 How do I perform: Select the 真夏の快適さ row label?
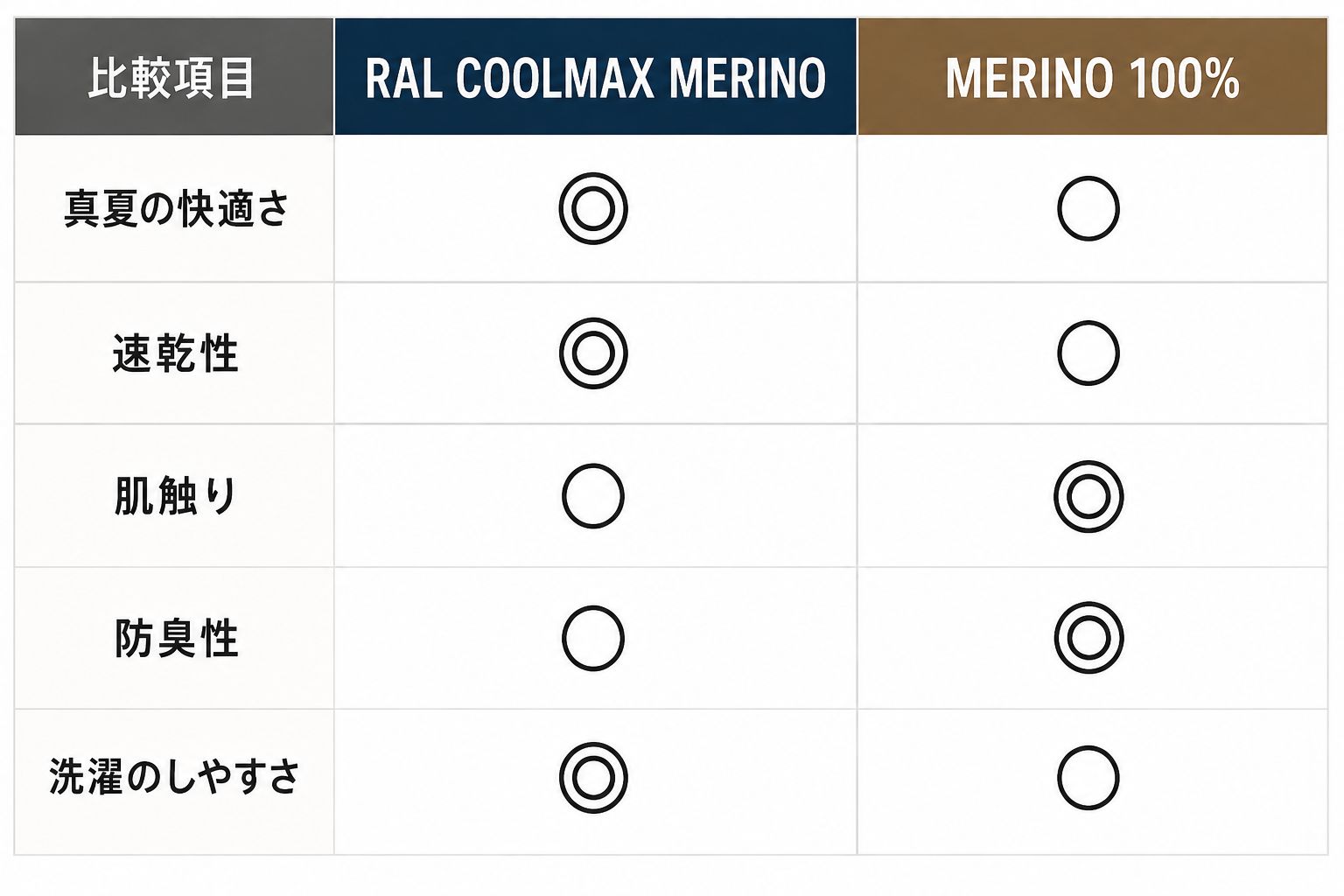tap(175, 209)
